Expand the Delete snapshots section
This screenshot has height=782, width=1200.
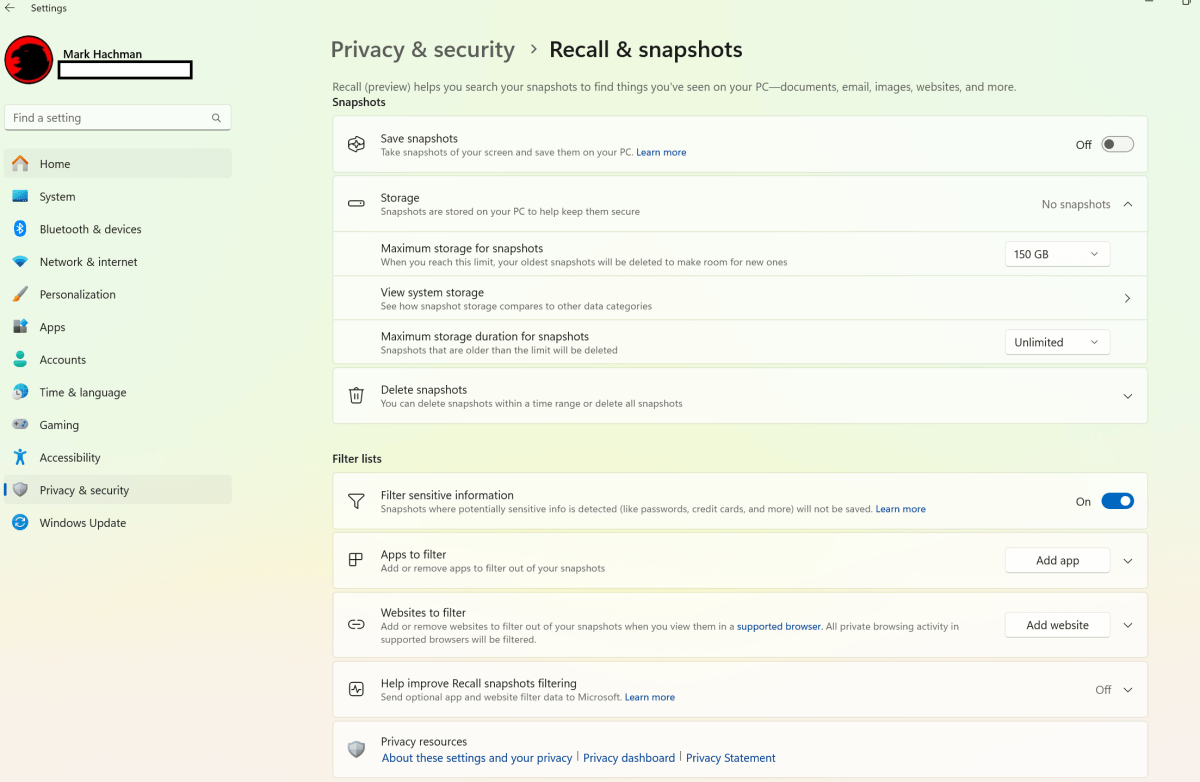tap(1127, 396)
